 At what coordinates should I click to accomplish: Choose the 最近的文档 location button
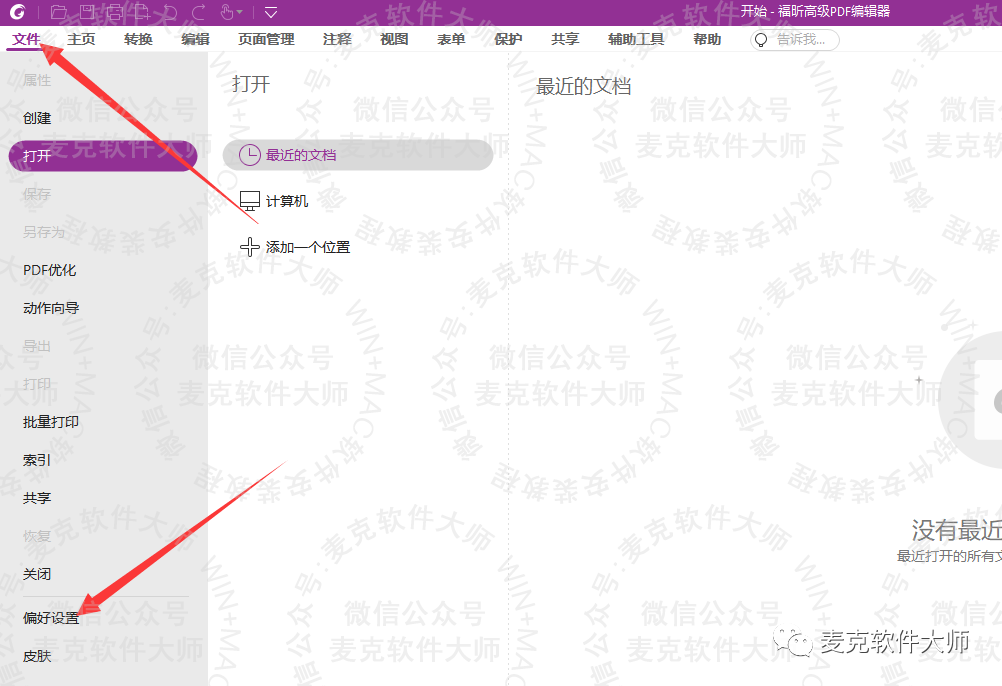(x=358, y=155)
